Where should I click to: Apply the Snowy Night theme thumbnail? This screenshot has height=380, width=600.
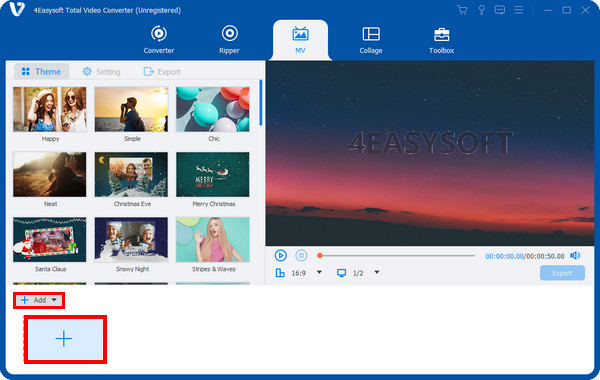click(131, 240)
